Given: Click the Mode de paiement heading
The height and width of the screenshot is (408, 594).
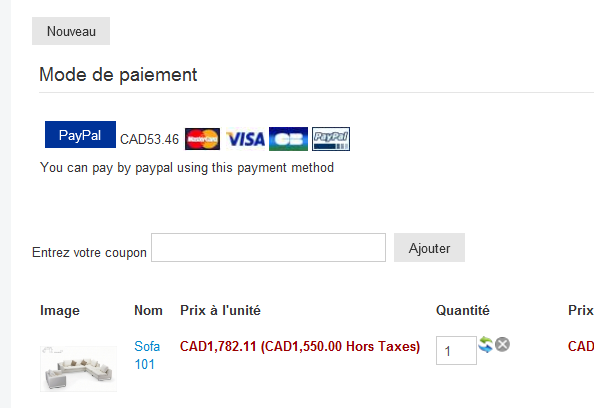Looking at the screenshot, I should pos(118,74).
